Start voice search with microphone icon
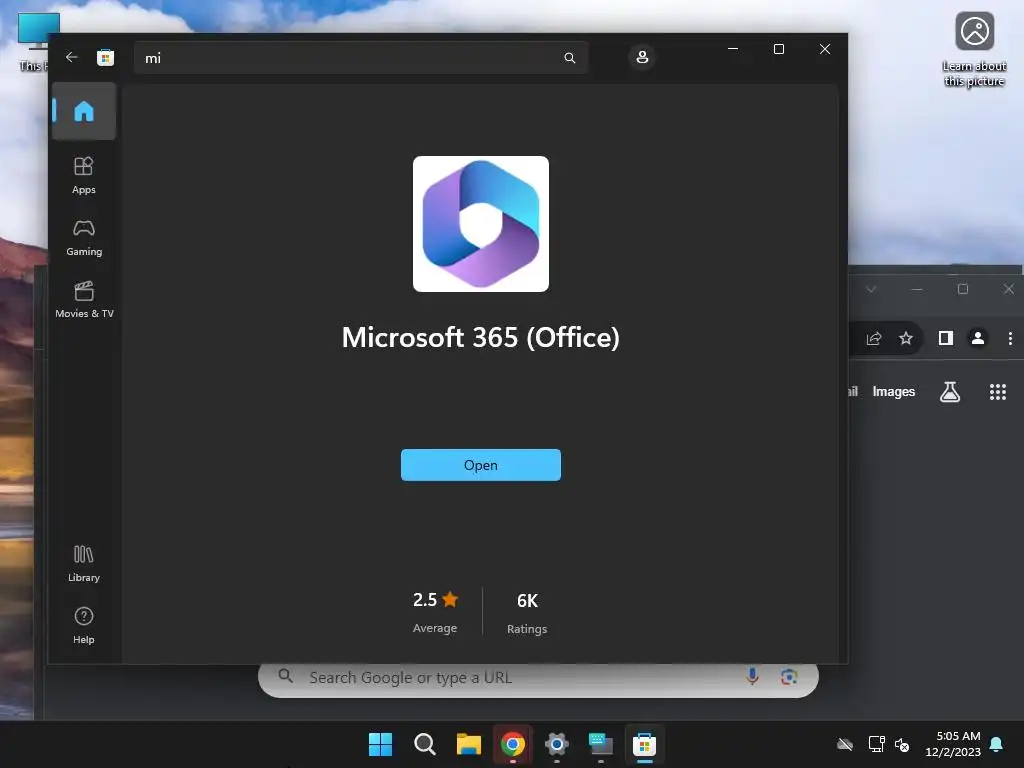This screenshot has width=1024, height=768. (x=752, y=677)
